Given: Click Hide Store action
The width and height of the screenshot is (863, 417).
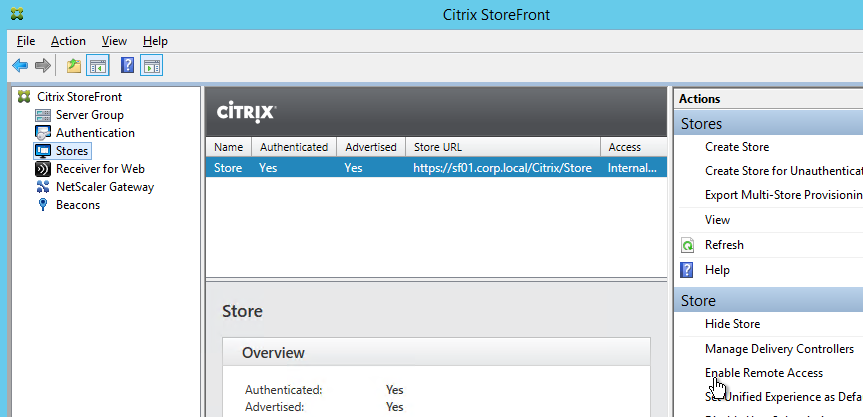Looking at the screenshot, I should 733,324.
